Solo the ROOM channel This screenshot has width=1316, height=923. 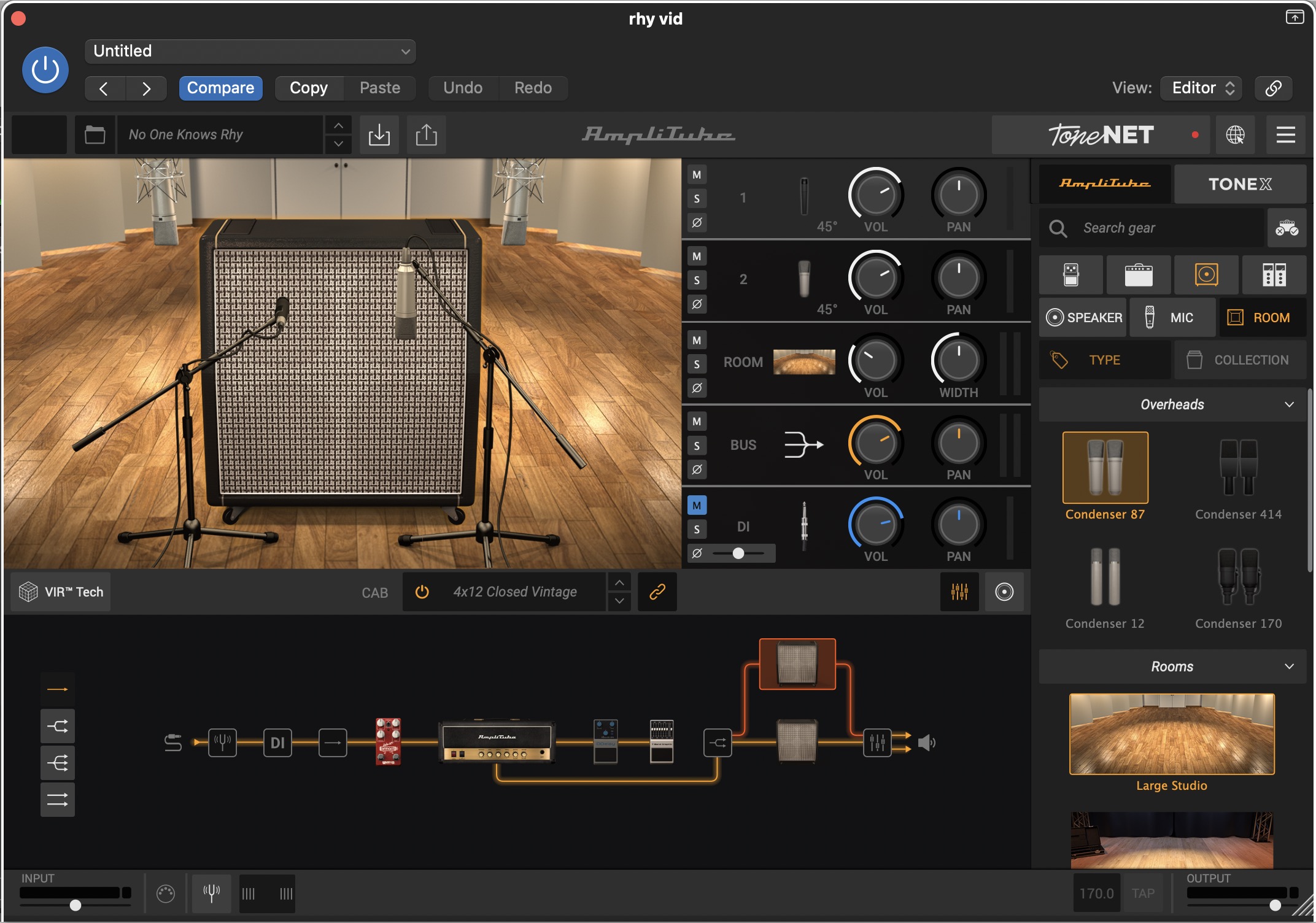(x=697, y=364)
